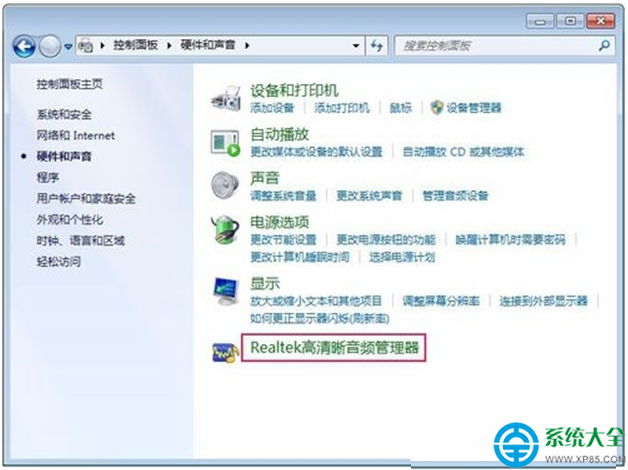Click the search magnifier icon
628x470 pixels.
604,45
